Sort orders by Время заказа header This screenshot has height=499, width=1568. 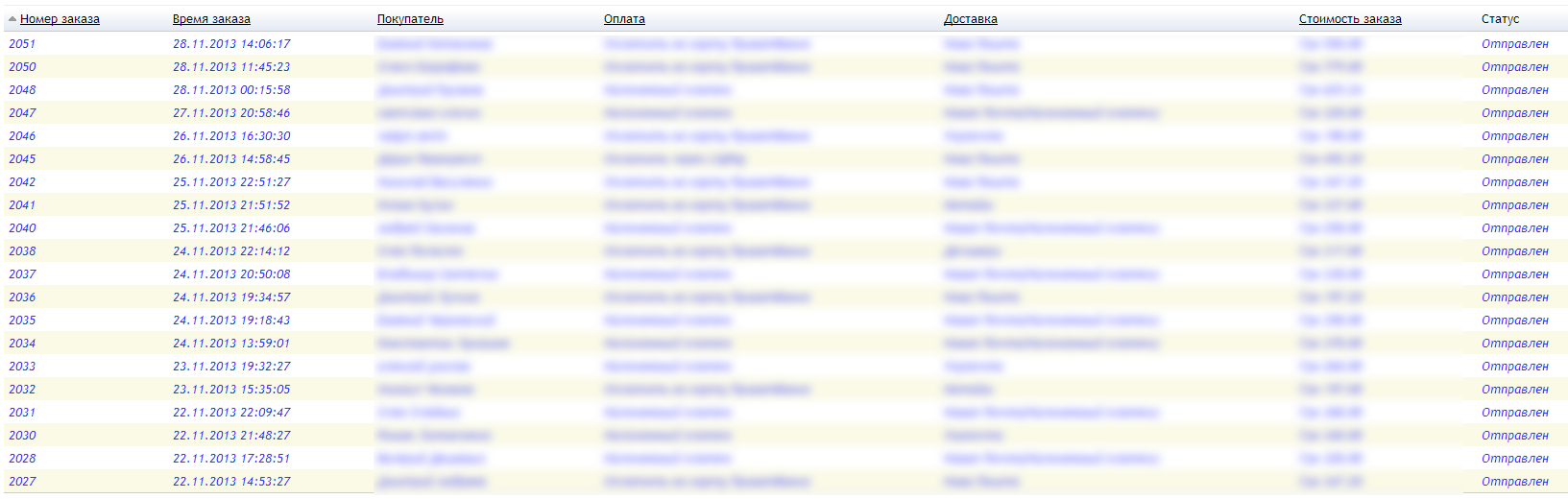[x=211, y=19]
